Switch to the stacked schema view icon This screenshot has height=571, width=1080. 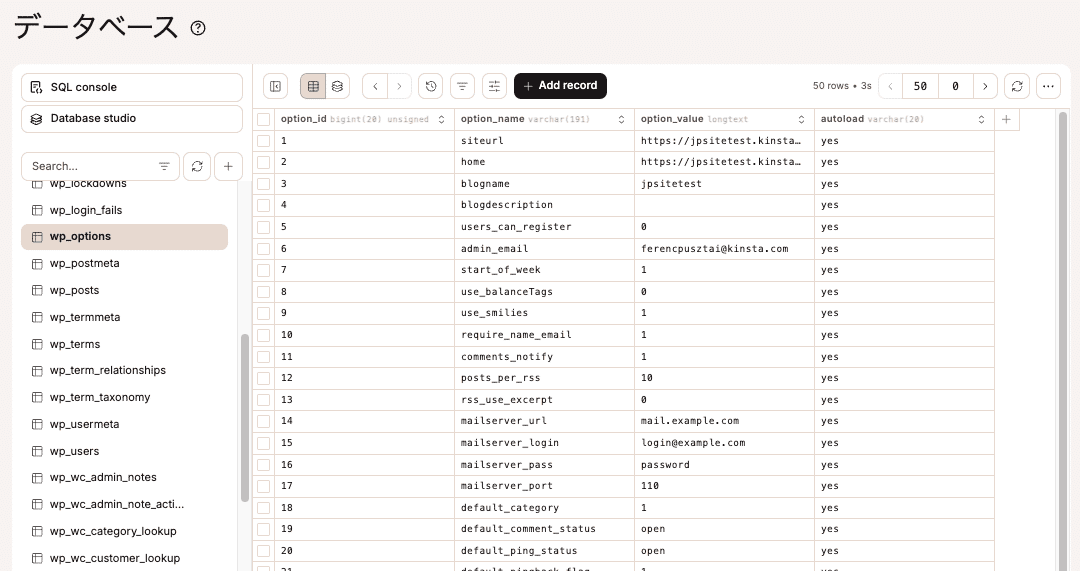[338, 86]
